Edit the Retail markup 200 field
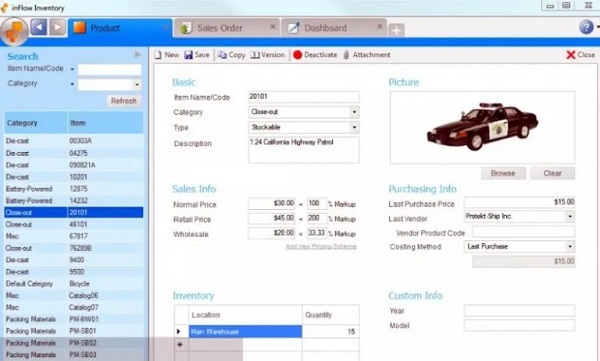The width and height of the screenshot is (600, 361). point(317,218)
